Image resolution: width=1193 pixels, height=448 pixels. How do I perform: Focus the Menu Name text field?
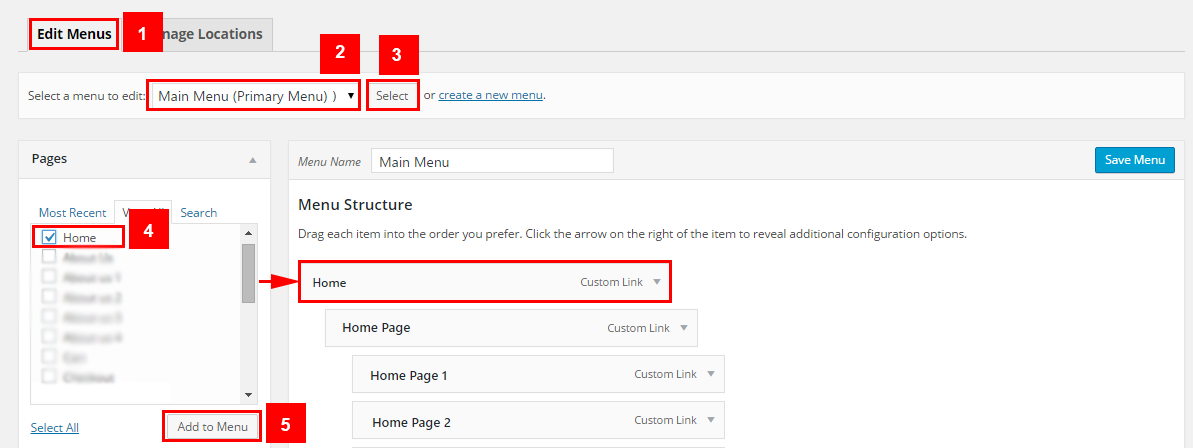click(x=492, y=161)
